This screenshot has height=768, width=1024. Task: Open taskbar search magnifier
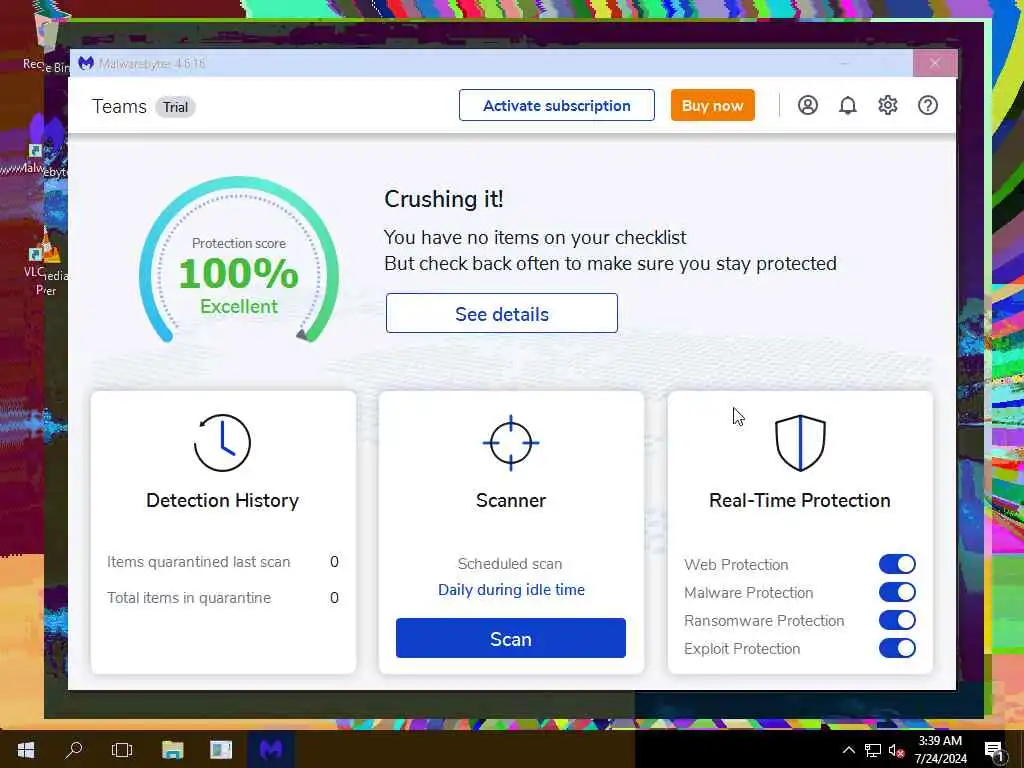pyautogui.click(x=74, y=749)
